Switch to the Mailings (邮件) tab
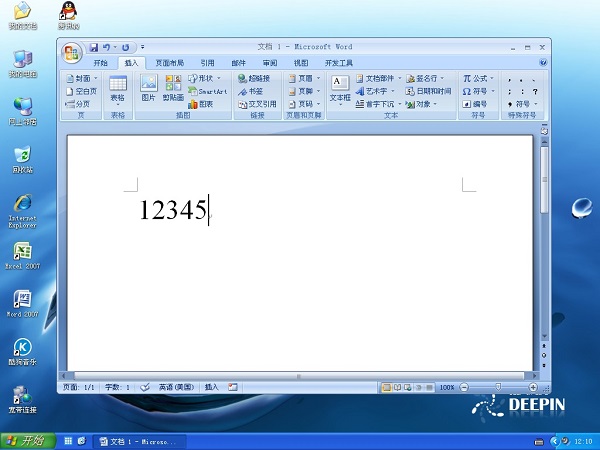The height and width of the screenshot is (450, 600). [x=238, y=63]
